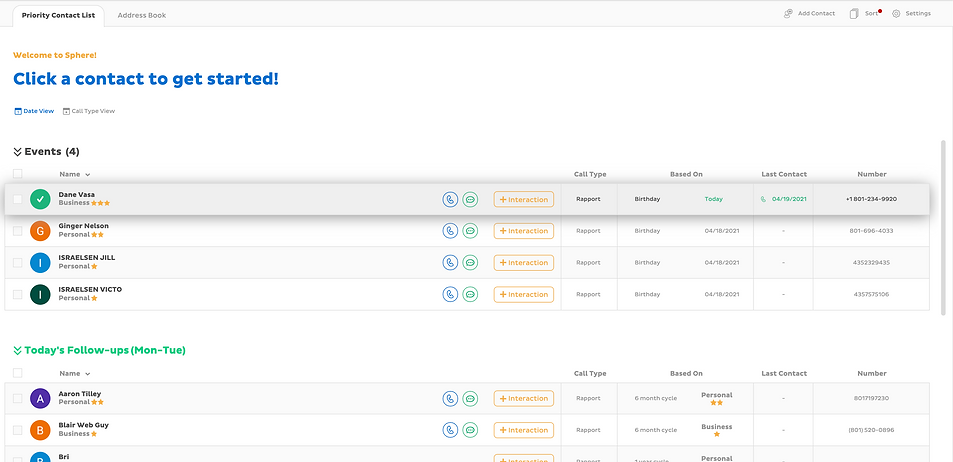Collapse the Events (4) section

click(18, 152)
